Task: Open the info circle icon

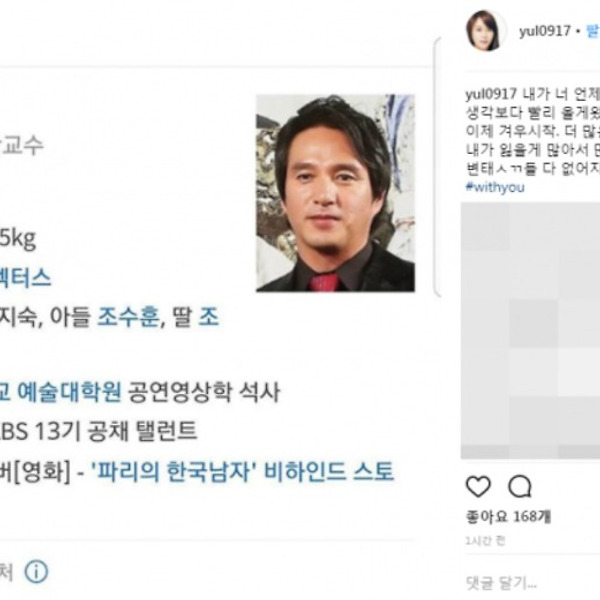Action: 36,572
